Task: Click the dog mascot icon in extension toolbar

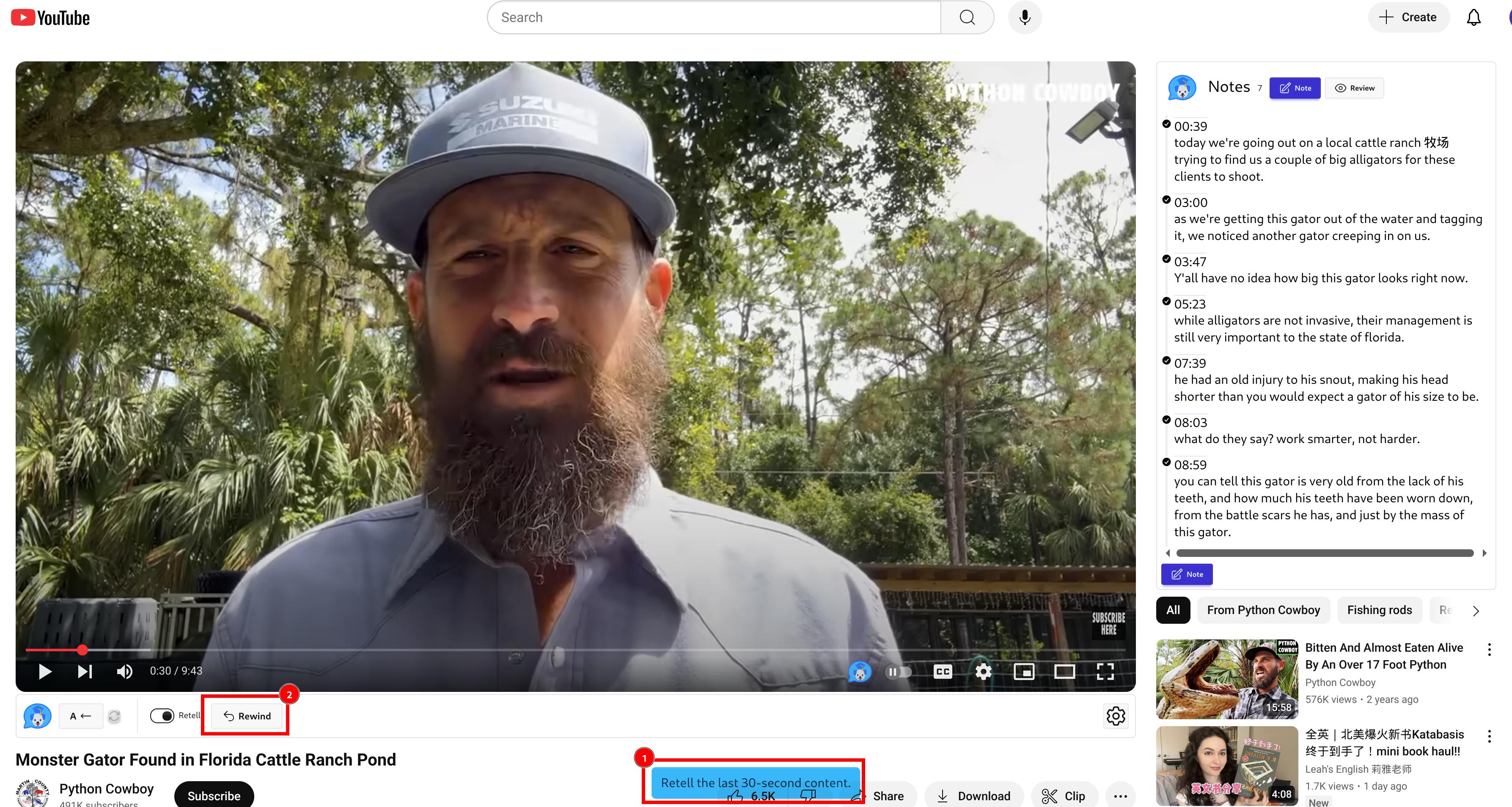Action: point(37,716)
